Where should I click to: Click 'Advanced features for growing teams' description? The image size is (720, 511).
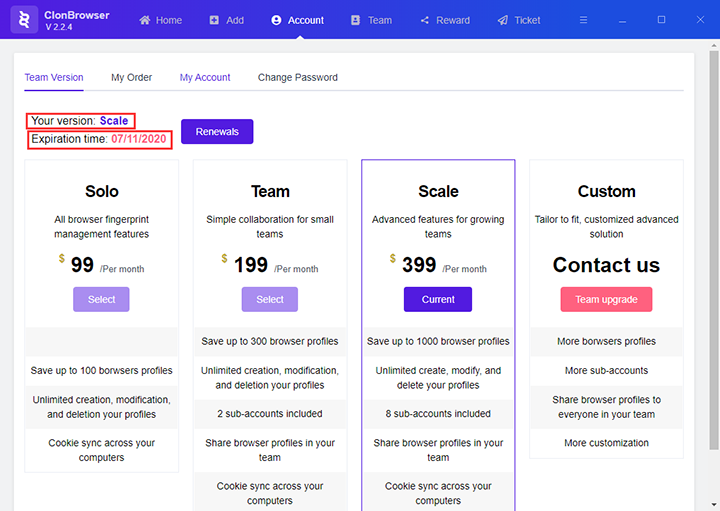click(438, 227)
